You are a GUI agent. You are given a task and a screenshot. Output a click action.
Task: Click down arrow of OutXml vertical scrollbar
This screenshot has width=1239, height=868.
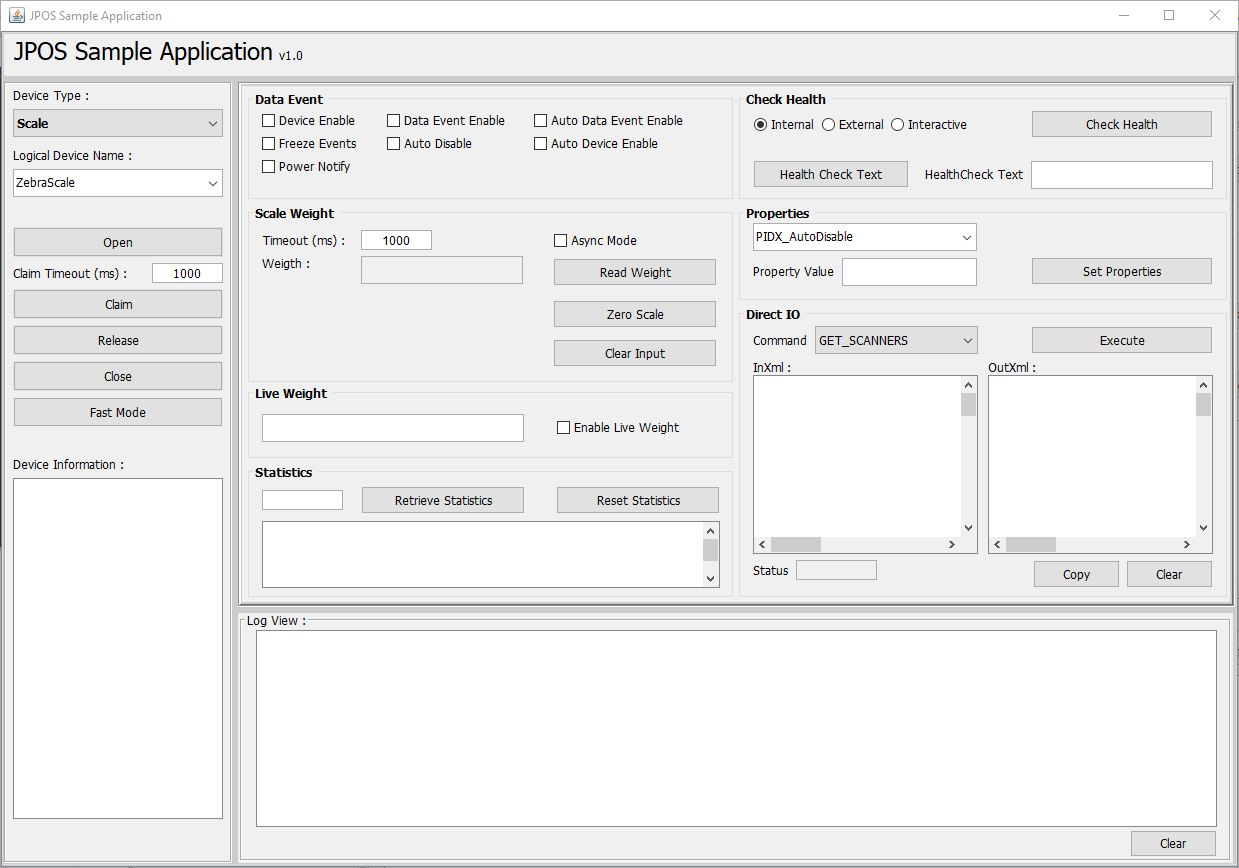click(1203, 528)
